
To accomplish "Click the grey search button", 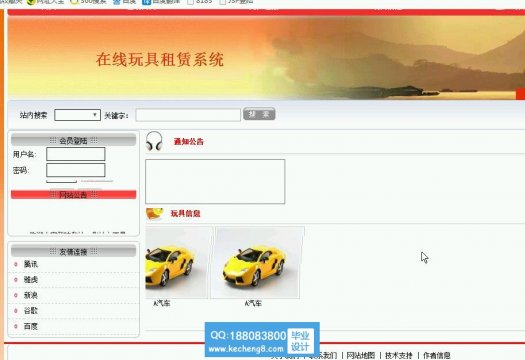I will click(x=259, y=114).
